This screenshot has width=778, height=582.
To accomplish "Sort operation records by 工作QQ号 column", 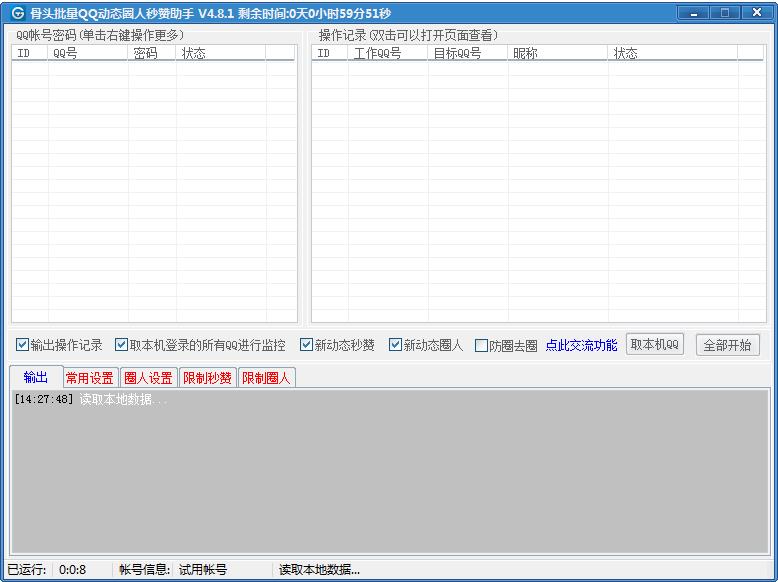I will pos(388,53).
